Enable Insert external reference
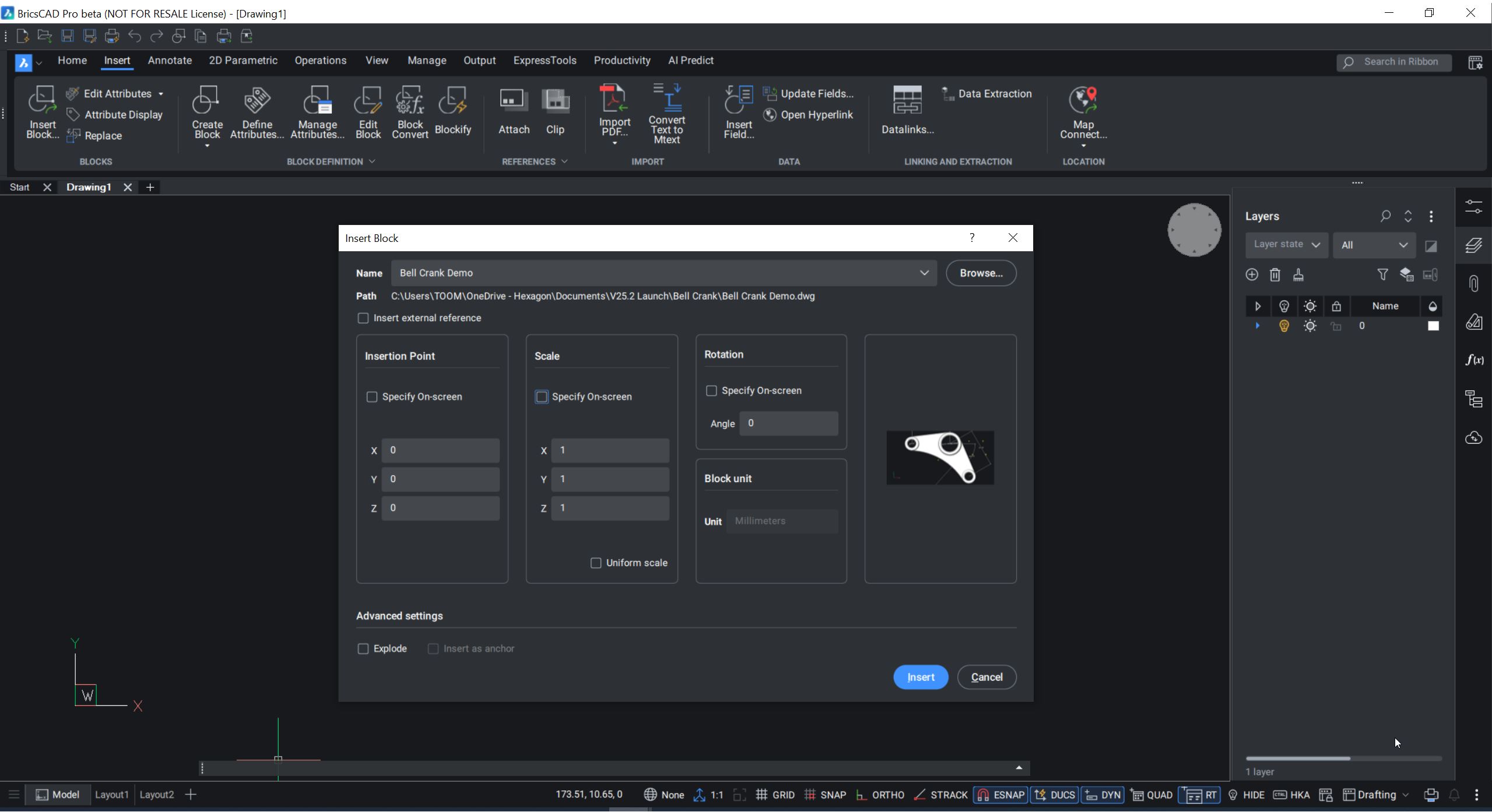The image size is (1492, 812). click(x=364, y=318)
